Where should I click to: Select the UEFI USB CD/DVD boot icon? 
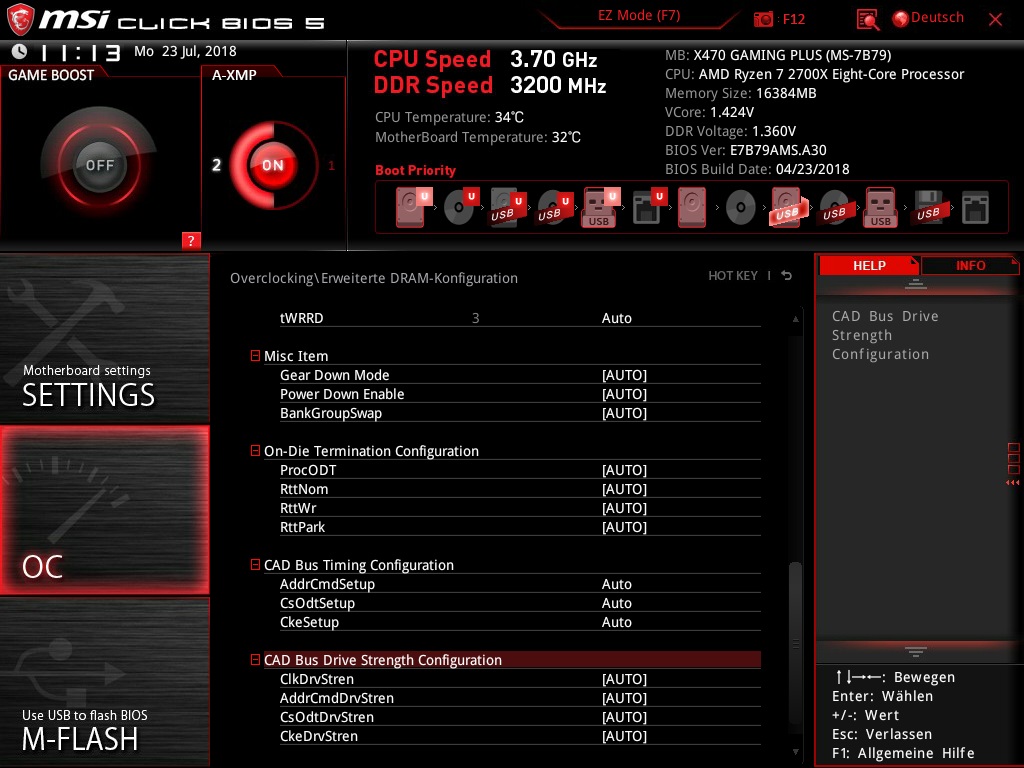click(554, 207)
